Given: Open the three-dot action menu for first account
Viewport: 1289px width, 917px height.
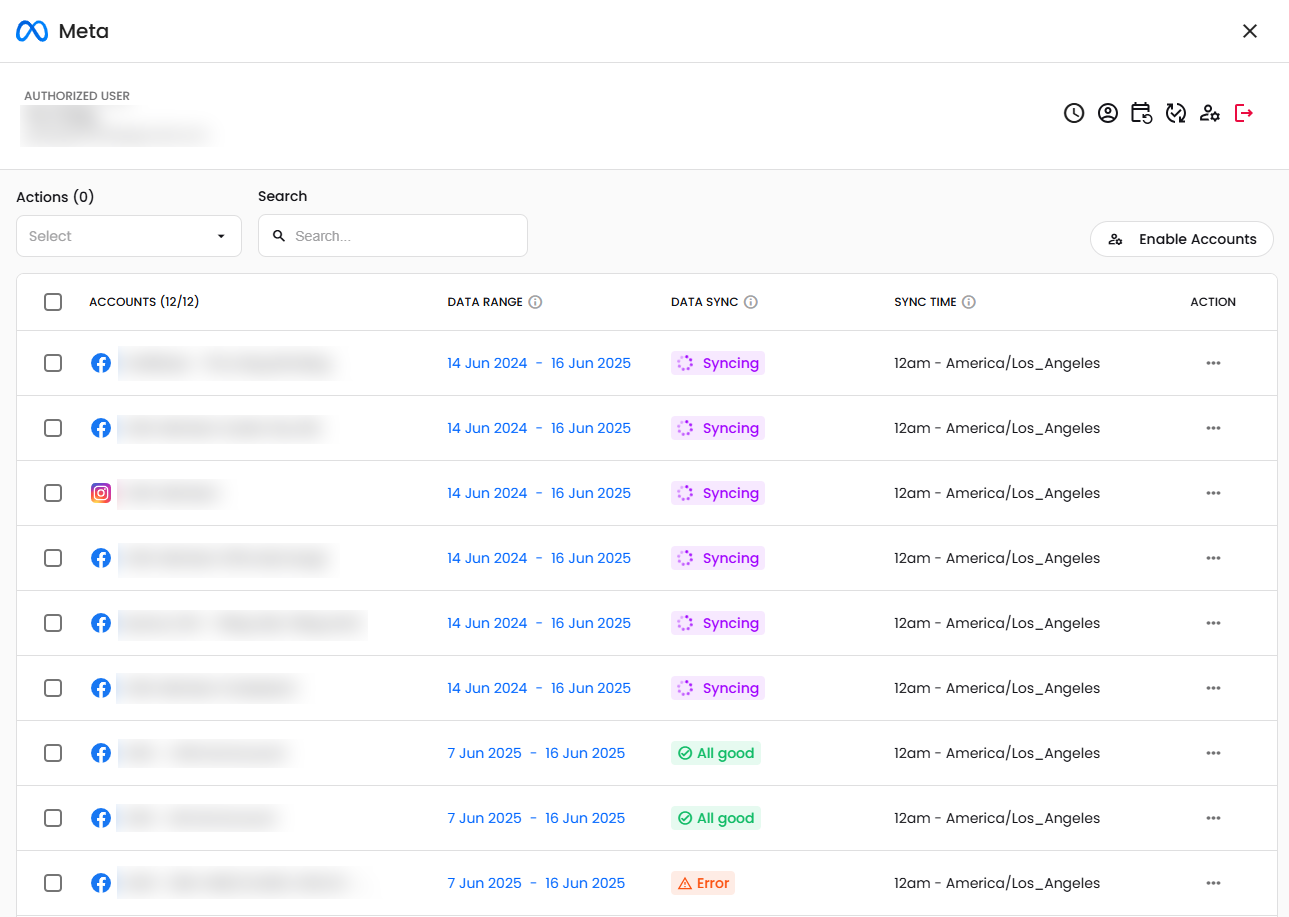Looking at the screenshot, I should pyautogui.click(x=1213, y=363).
